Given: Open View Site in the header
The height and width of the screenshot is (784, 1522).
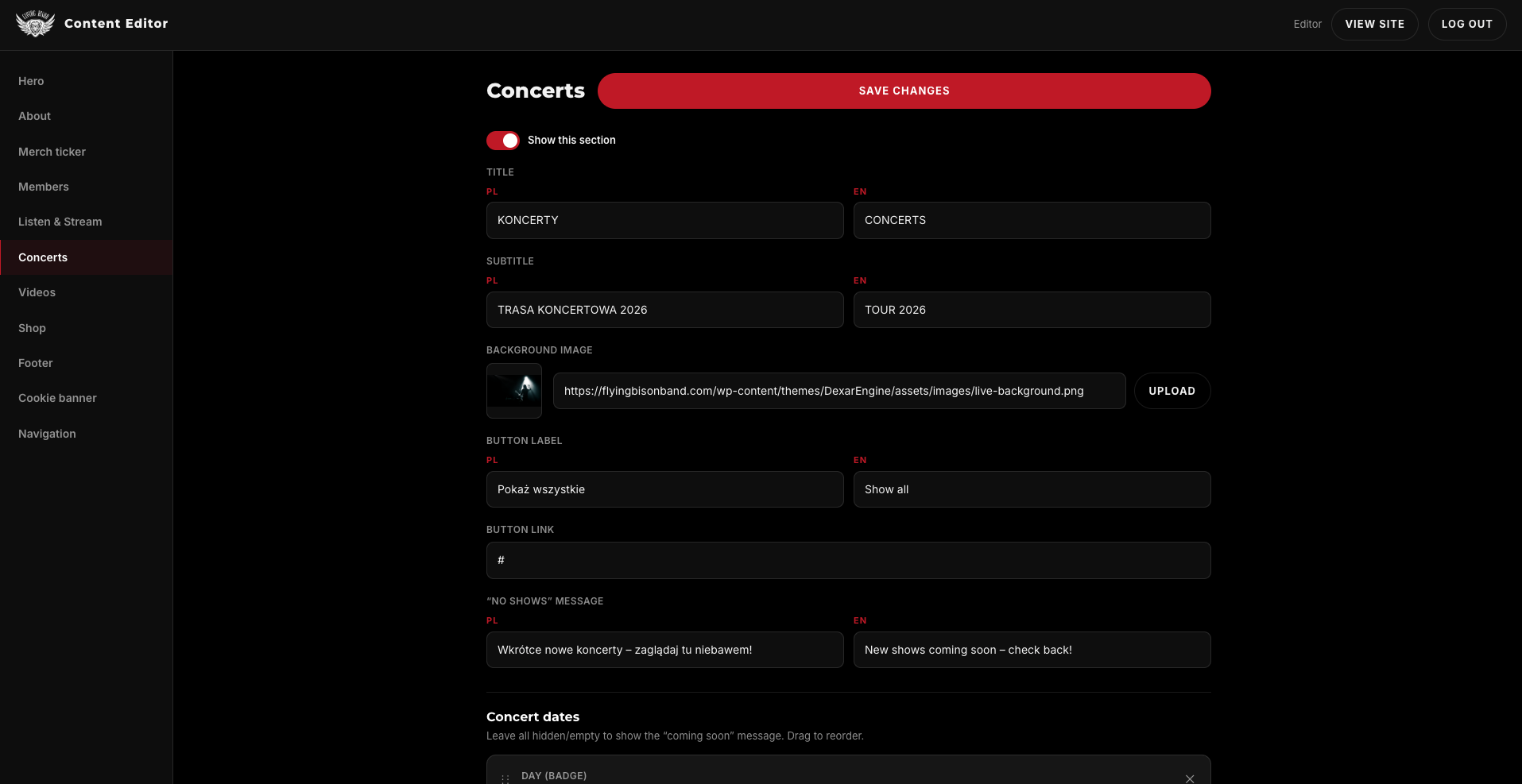Looking at the screenshot, I should click(x=1375, y=24).
